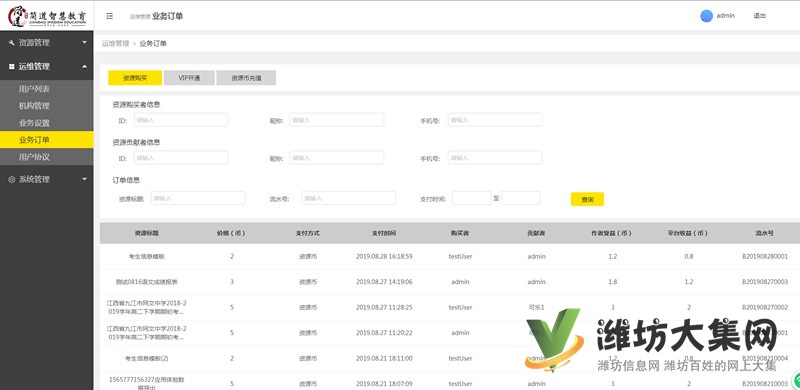The image size is (800, 390).
Task: Click the 流水号 column header
Action: tap(764, 233)
